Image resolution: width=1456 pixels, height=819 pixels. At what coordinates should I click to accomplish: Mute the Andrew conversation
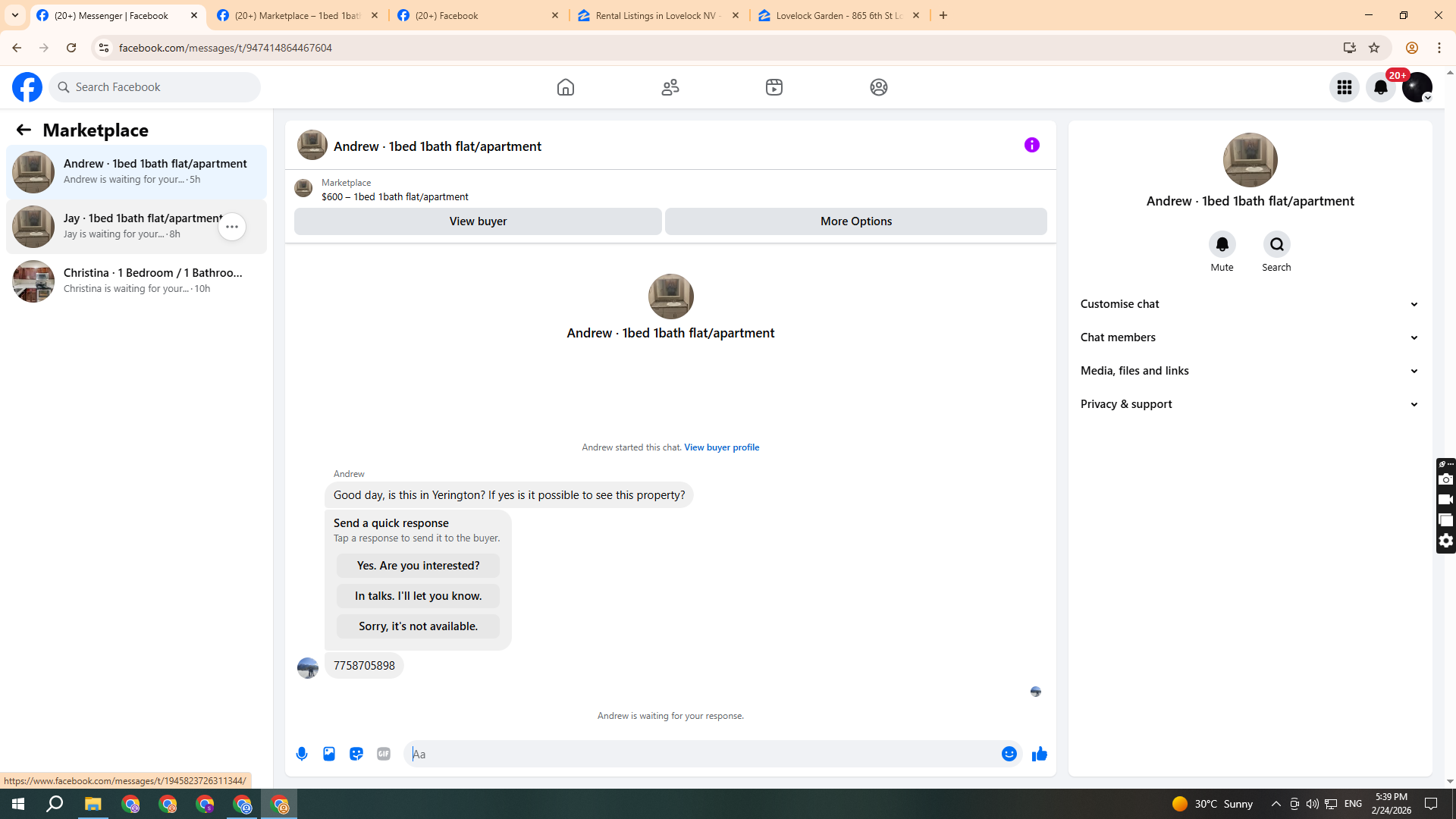tap(1222, 244)
